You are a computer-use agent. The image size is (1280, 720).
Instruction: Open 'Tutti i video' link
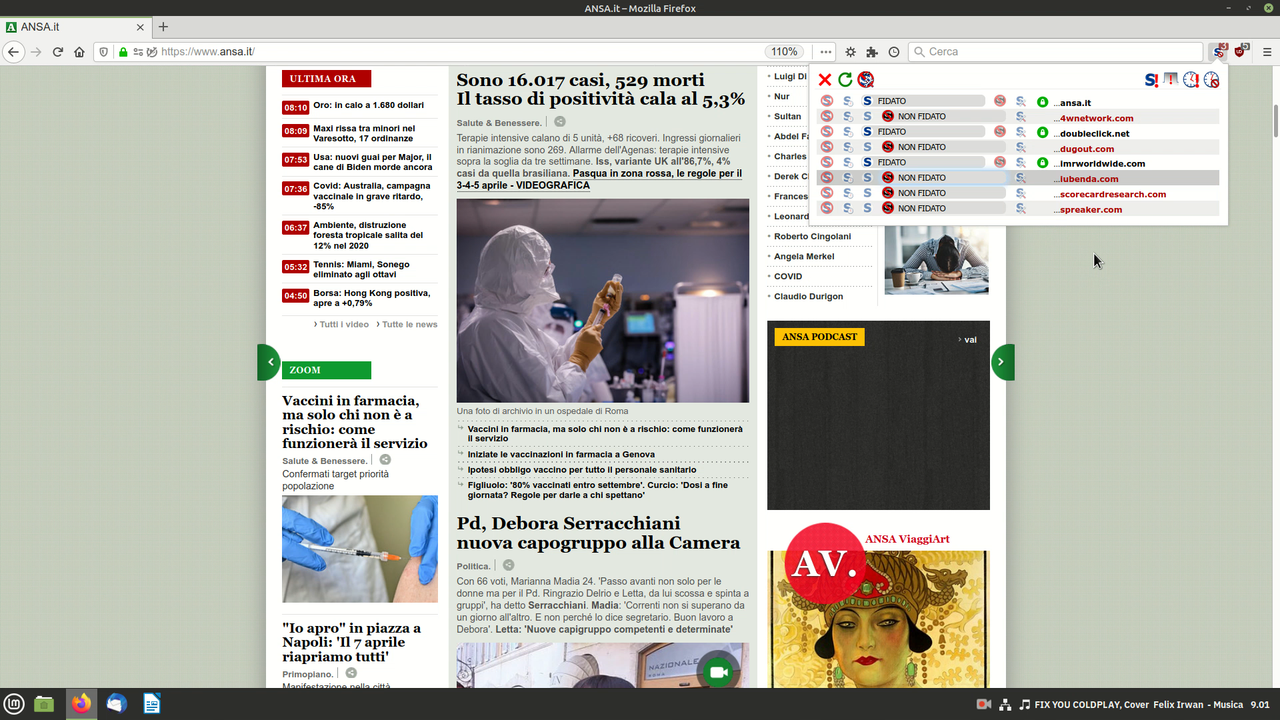coord(343,324)
